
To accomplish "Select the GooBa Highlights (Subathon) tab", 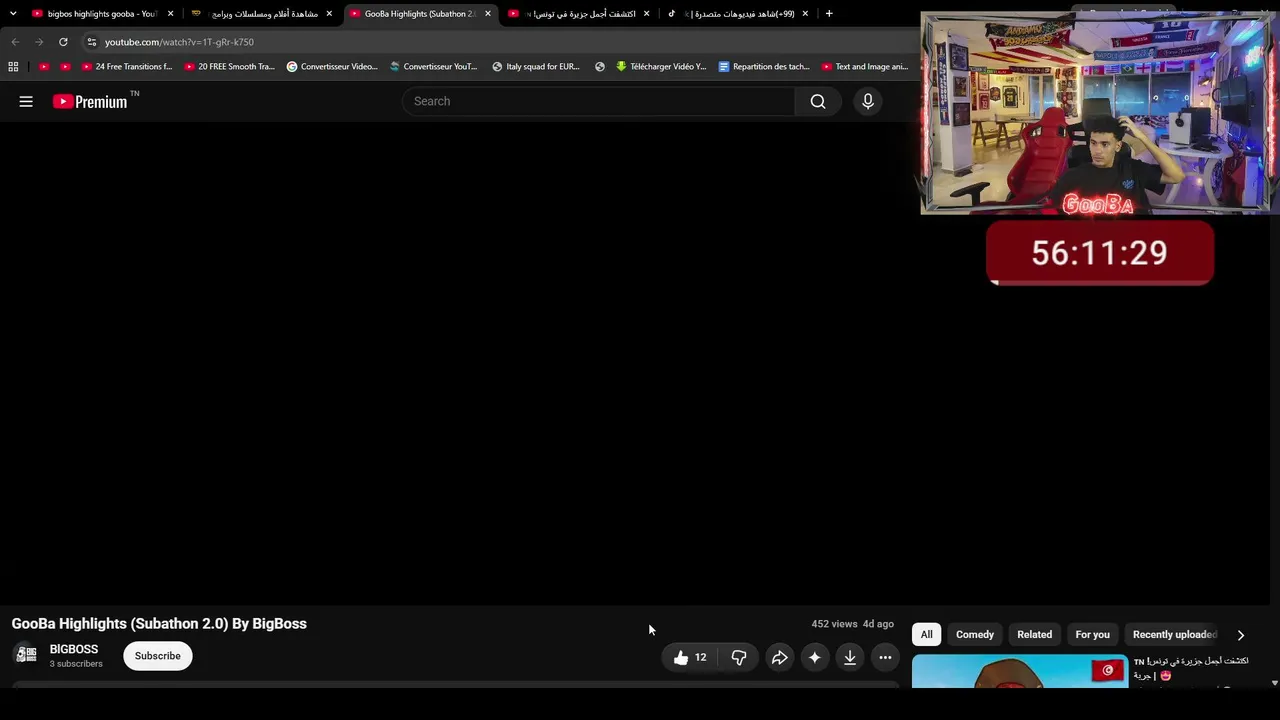I will [420, 14].
